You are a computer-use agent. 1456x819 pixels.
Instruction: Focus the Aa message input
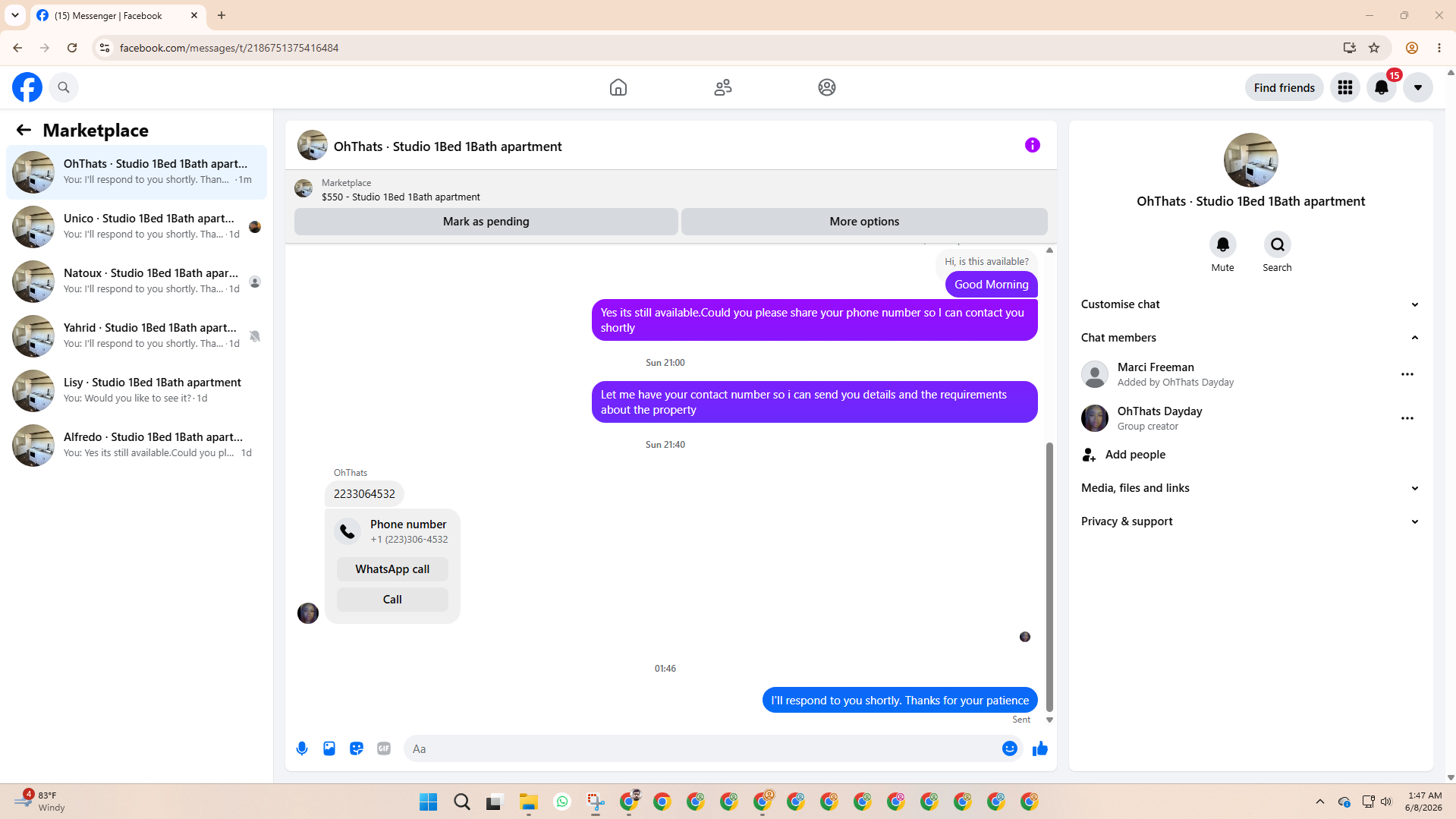tap(703, 748)
